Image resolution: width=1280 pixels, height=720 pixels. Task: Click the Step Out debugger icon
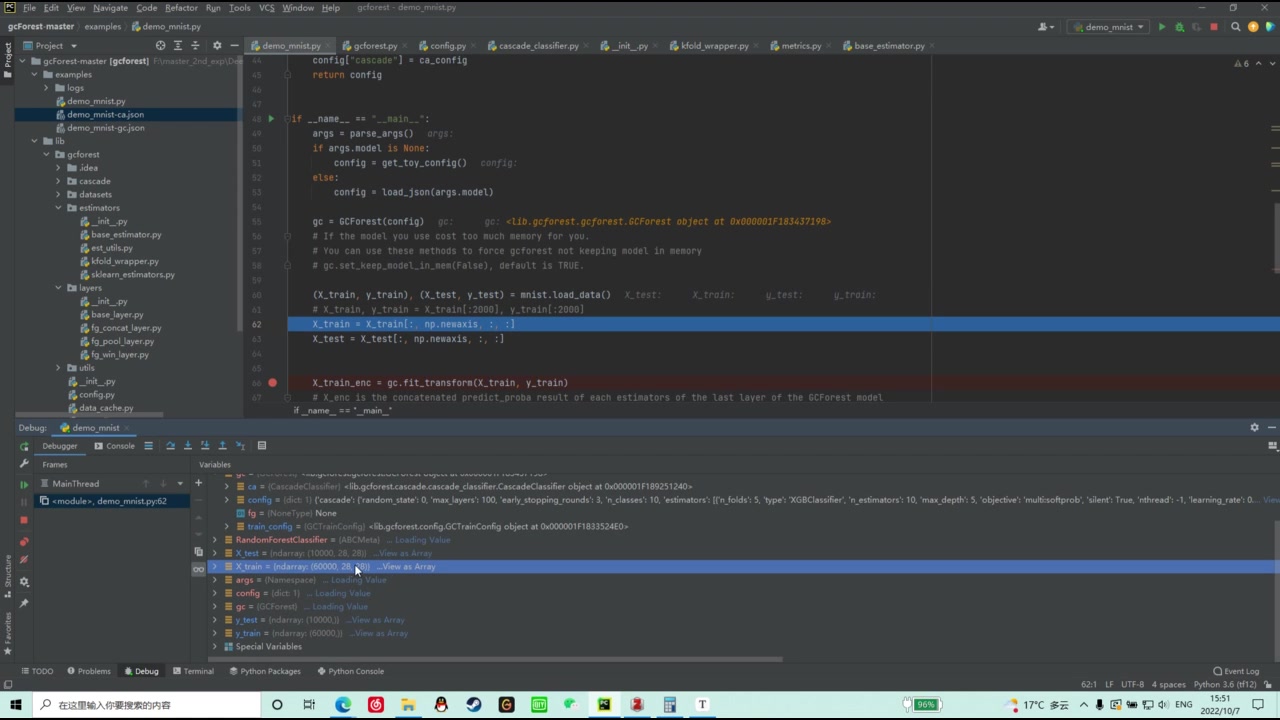coord(222,446)
